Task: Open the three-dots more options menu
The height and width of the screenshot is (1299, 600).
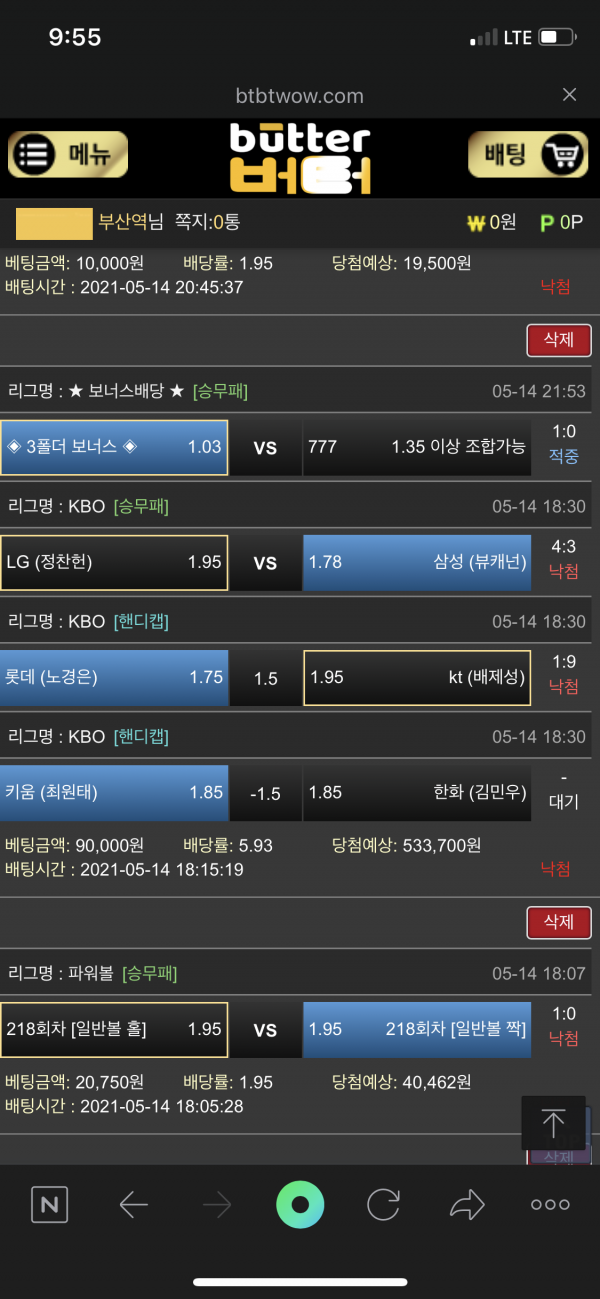Action: [550, 1205]
